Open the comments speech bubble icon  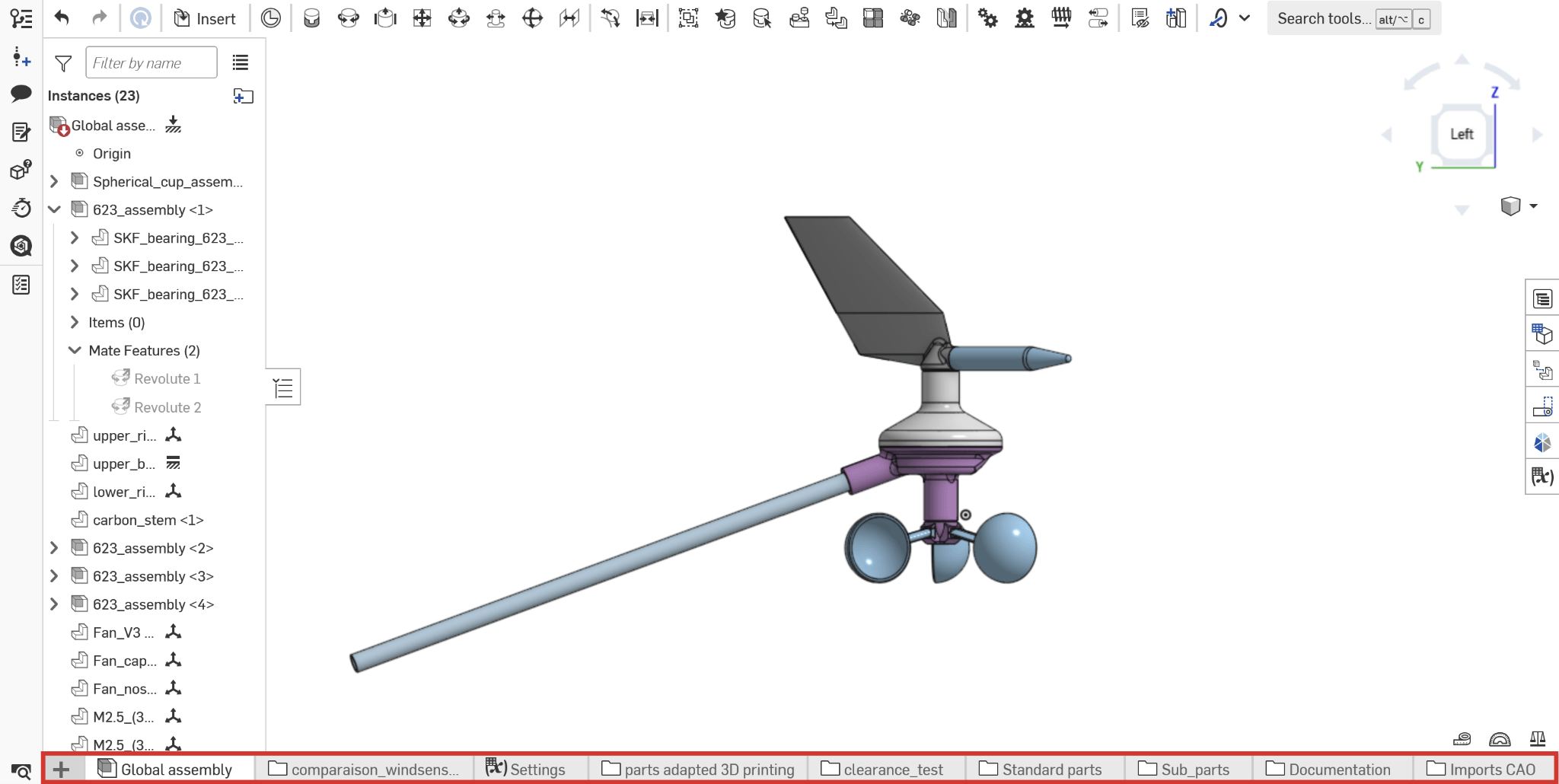pyautogui.click(x=21, y=94)
